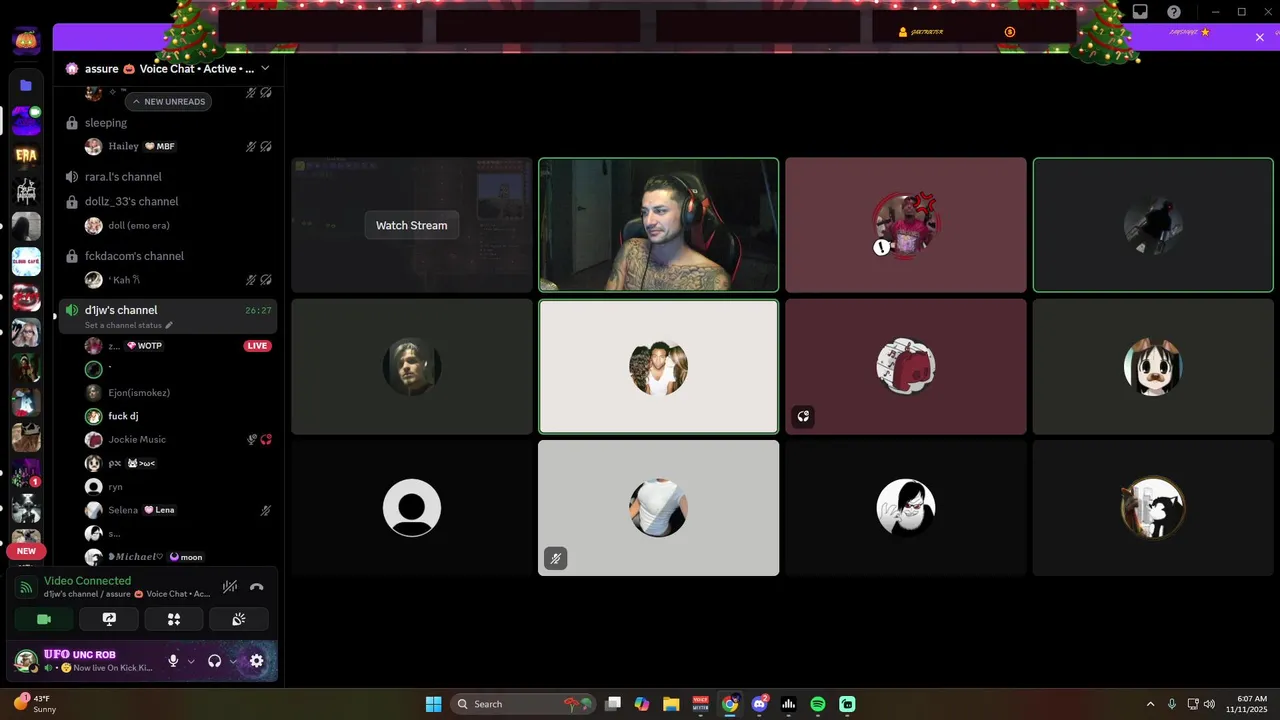
Task: Open Discord from the taskbar
Action: (759, 704)
